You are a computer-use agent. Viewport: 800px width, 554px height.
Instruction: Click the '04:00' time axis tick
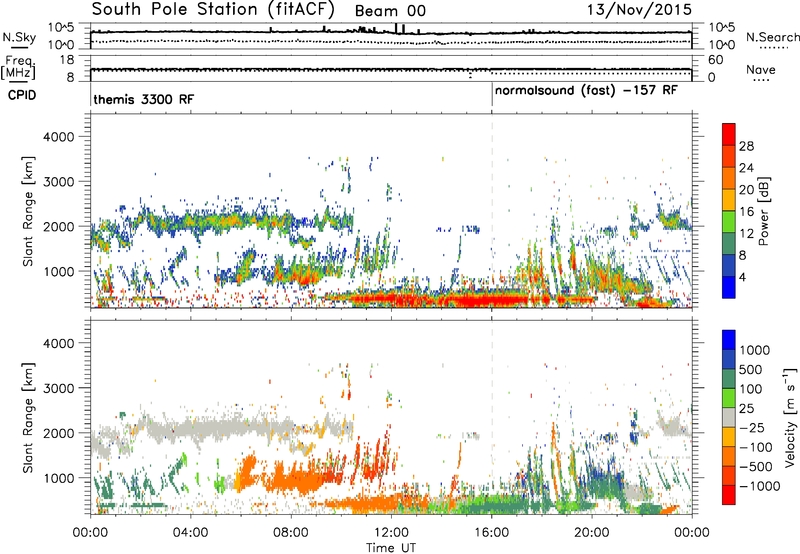click(190, 533)
